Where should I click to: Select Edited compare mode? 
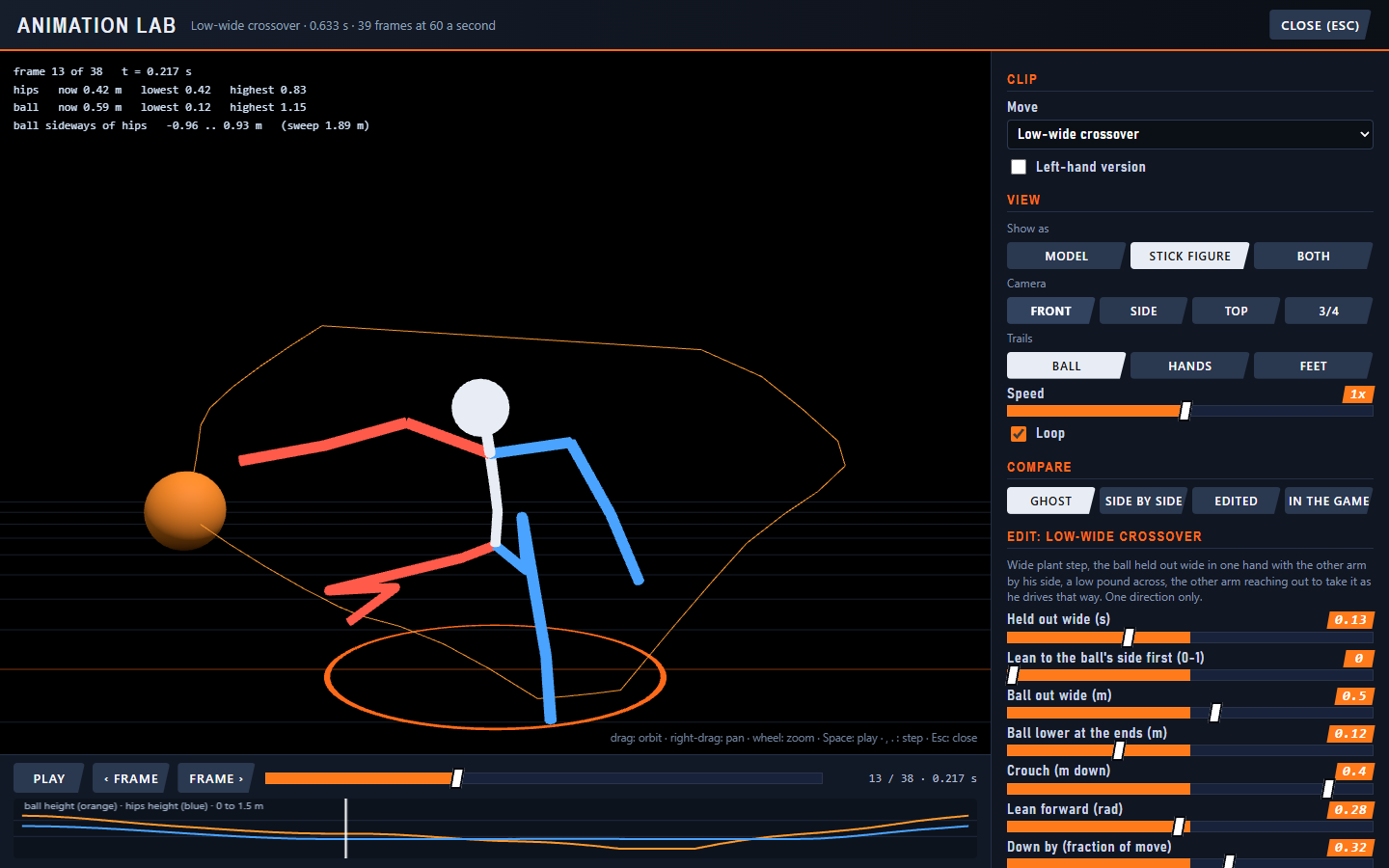tap(1236, 501)
